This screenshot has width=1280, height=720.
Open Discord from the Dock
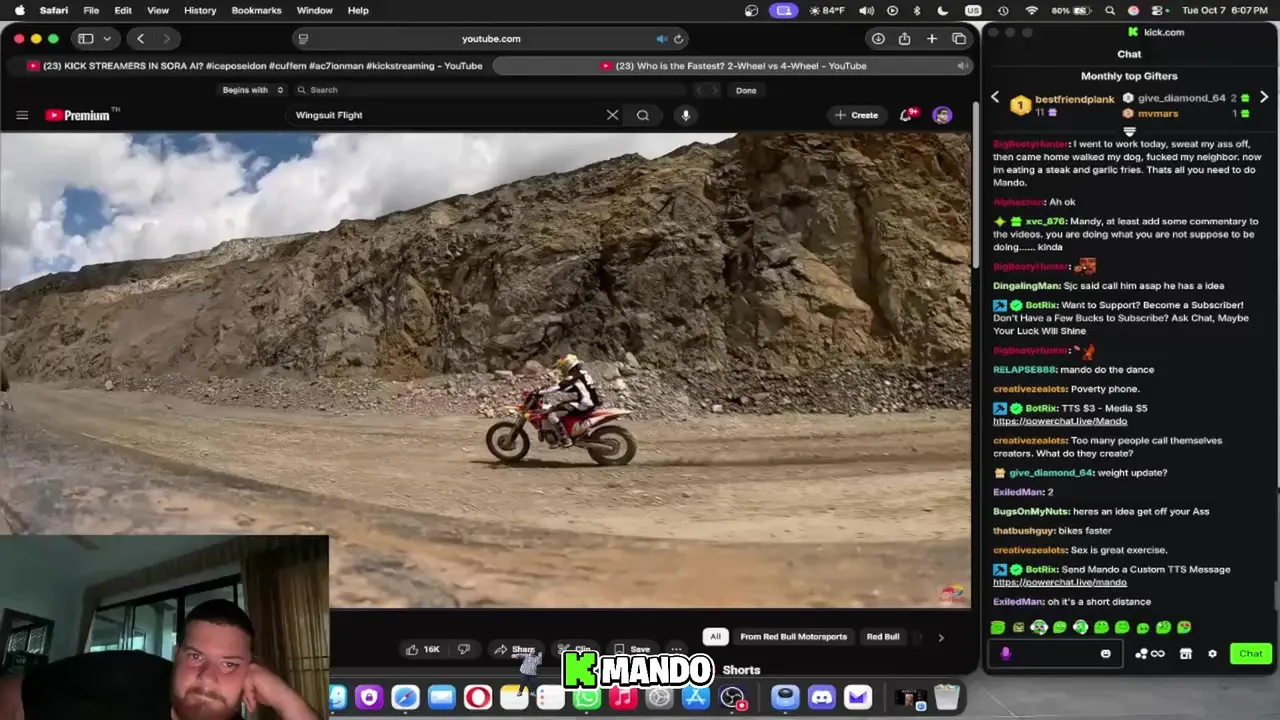pyautogui.click(x=821, y=697)
